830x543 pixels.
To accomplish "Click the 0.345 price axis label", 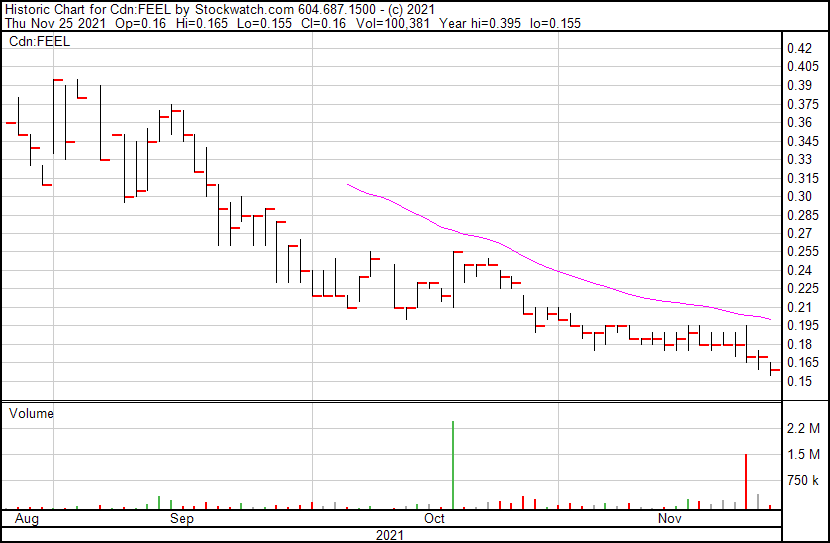I will pos(803,141).
